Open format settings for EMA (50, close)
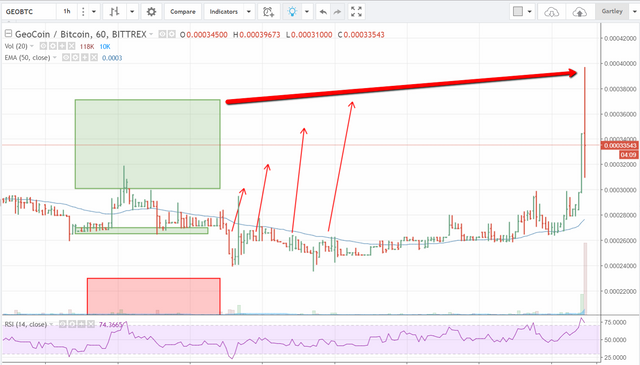 pos(75,58)
